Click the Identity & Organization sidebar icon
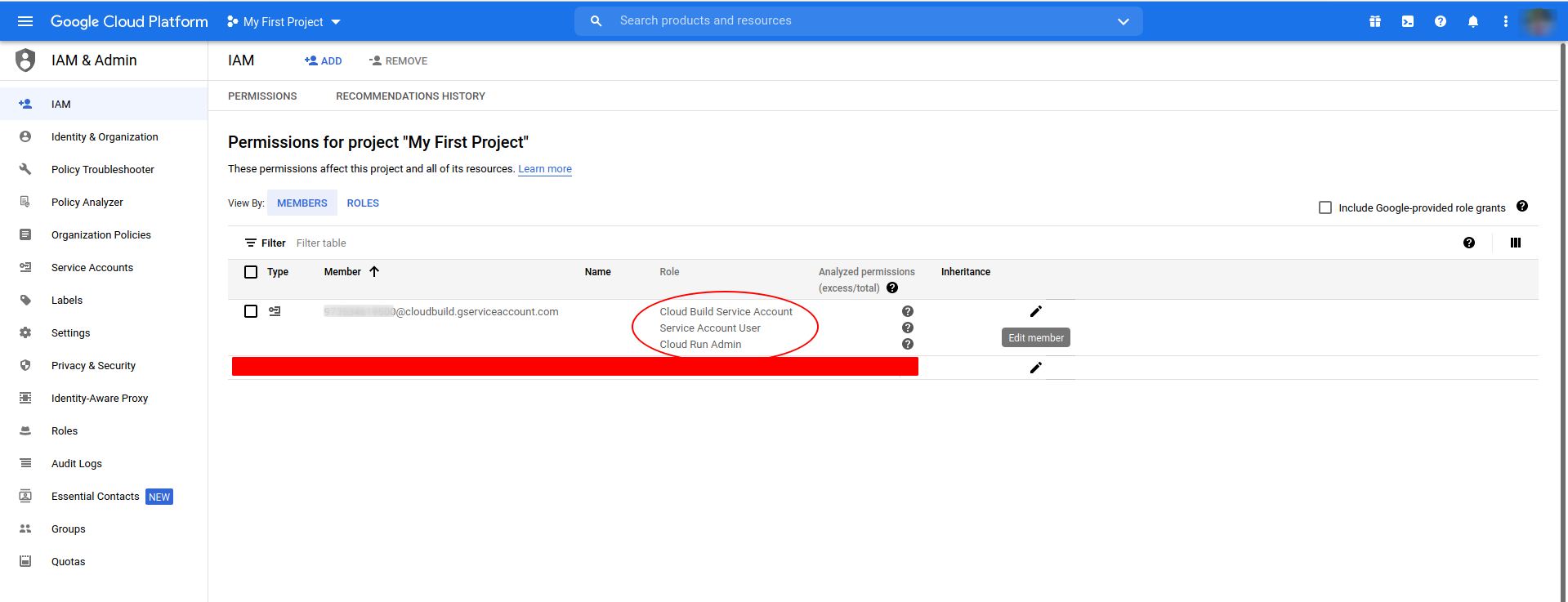Viewport: 1568px width, 602px height. pos(25,136)
